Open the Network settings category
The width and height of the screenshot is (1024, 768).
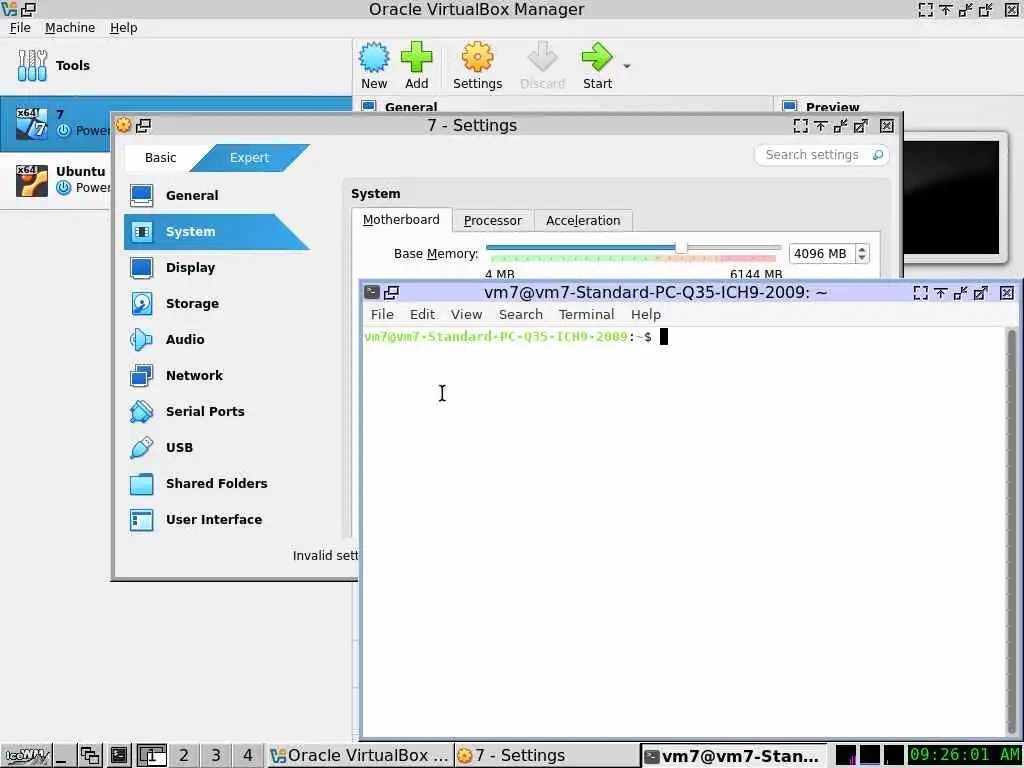click(x=216, y=375)
